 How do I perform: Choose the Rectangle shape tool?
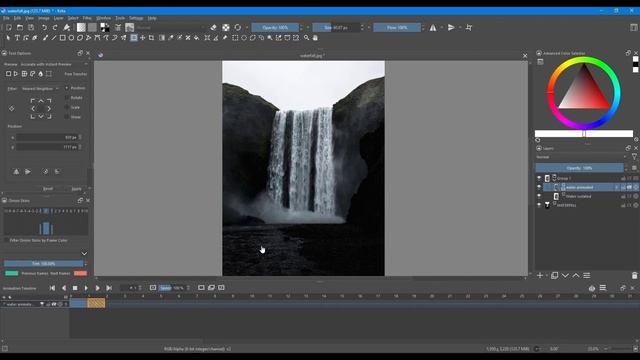pyautogui.click(x=62, y=38)
